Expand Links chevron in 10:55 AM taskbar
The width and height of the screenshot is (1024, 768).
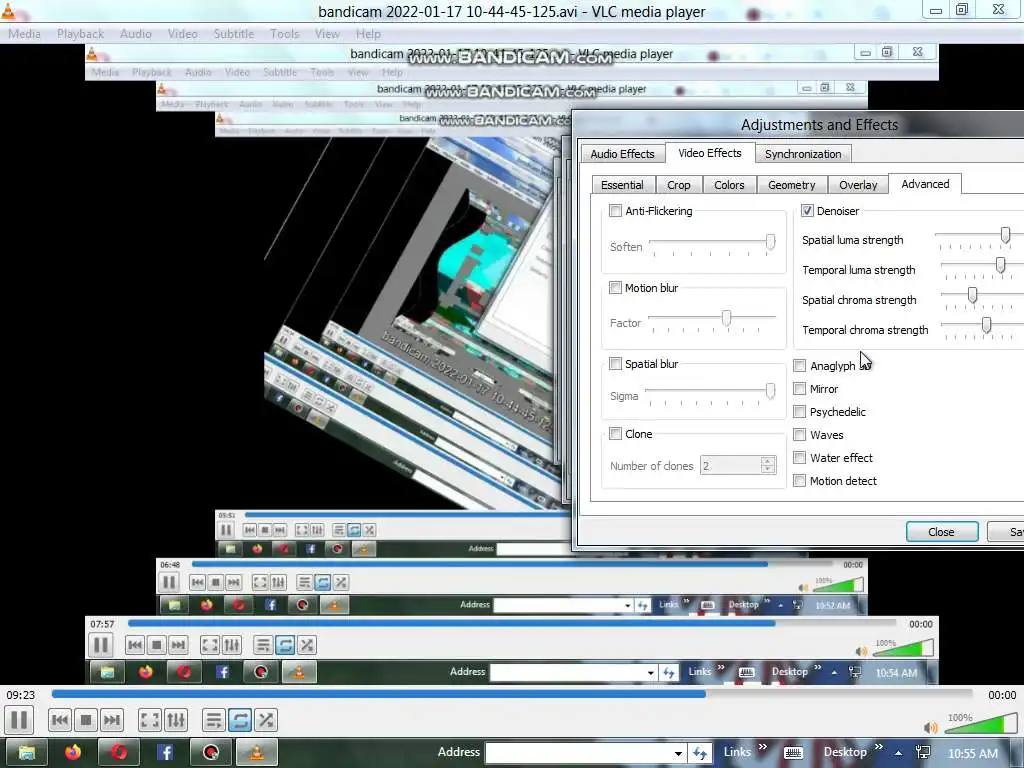tap(762, 746)
